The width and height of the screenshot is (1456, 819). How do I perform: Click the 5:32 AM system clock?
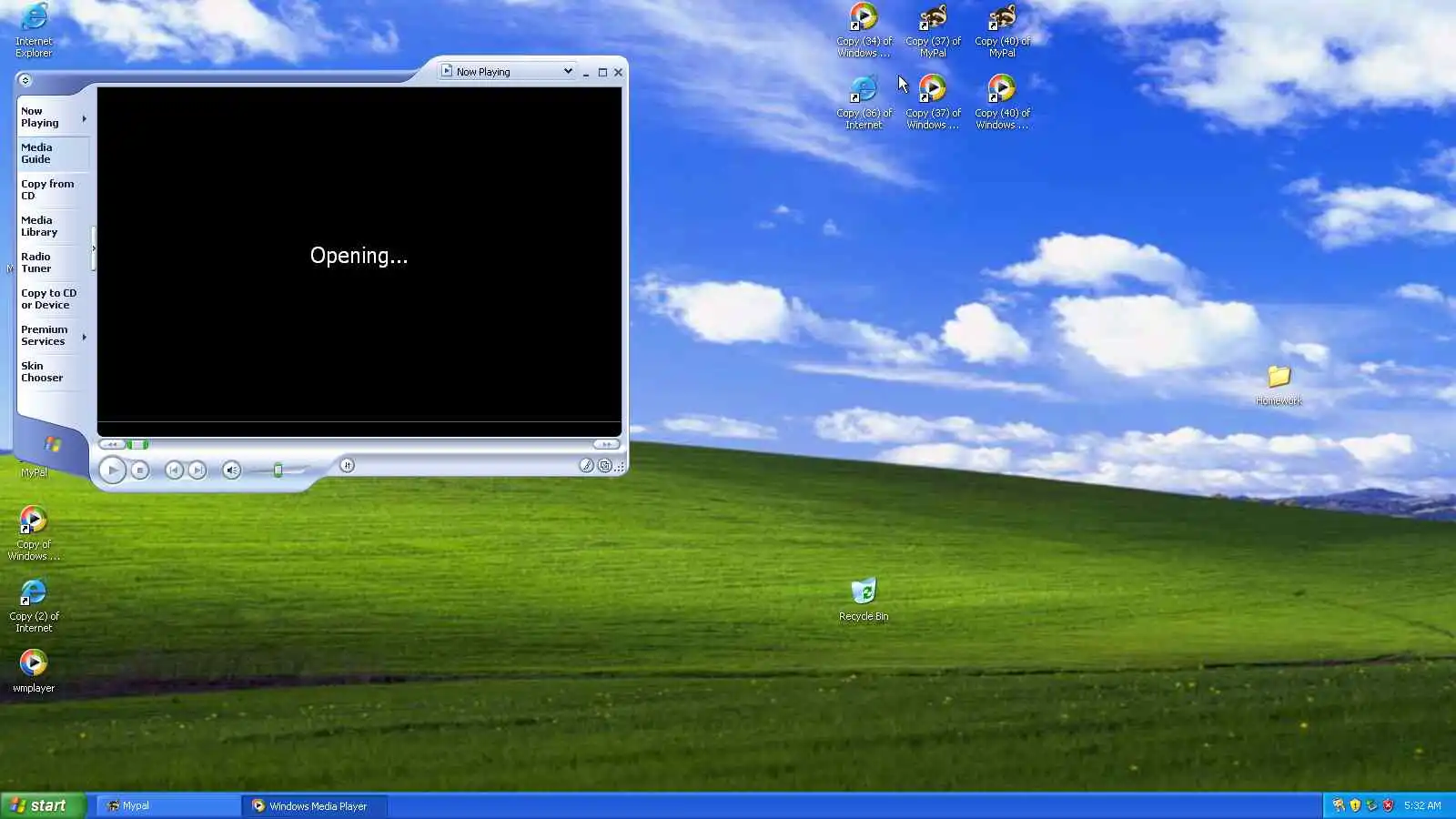pos(1422,805)
